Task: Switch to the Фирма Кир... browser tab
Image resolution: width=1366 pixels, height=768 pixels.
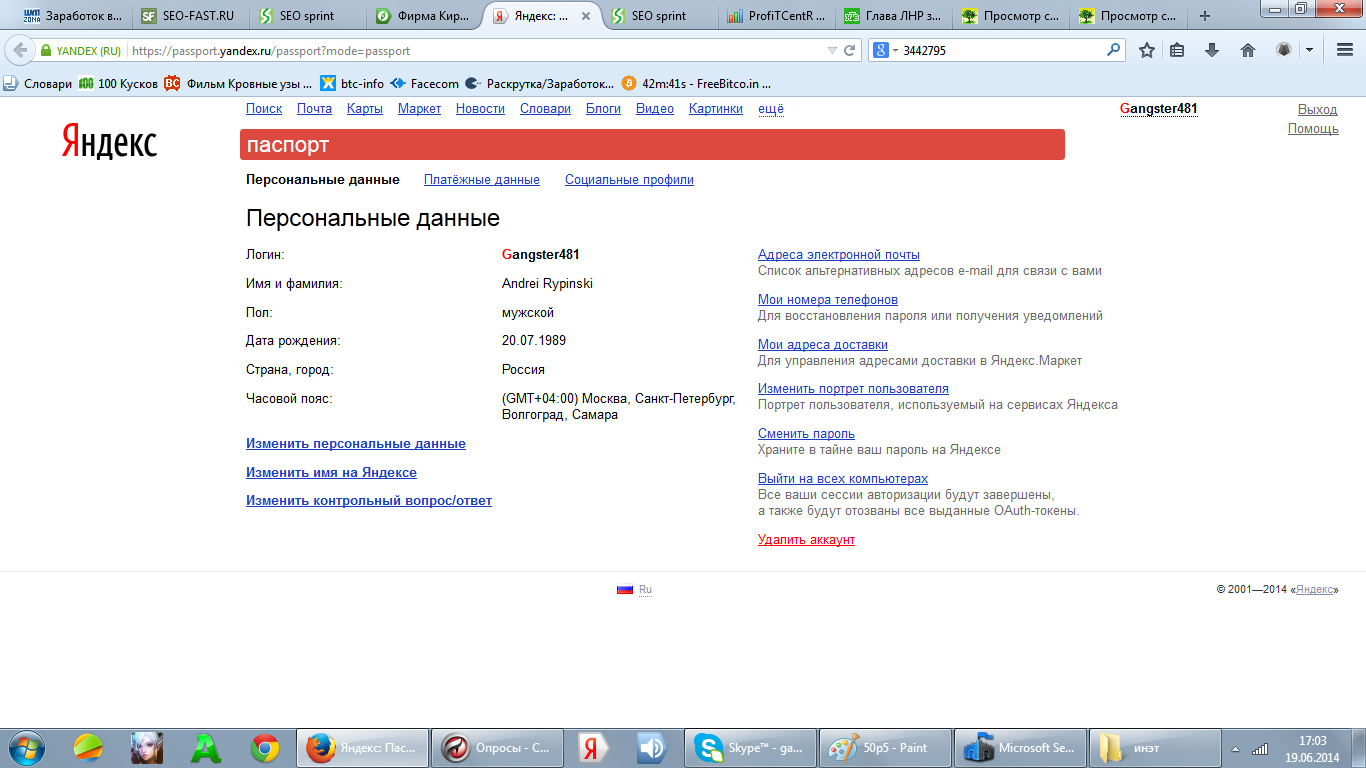Action: click(x=424, y=16)
